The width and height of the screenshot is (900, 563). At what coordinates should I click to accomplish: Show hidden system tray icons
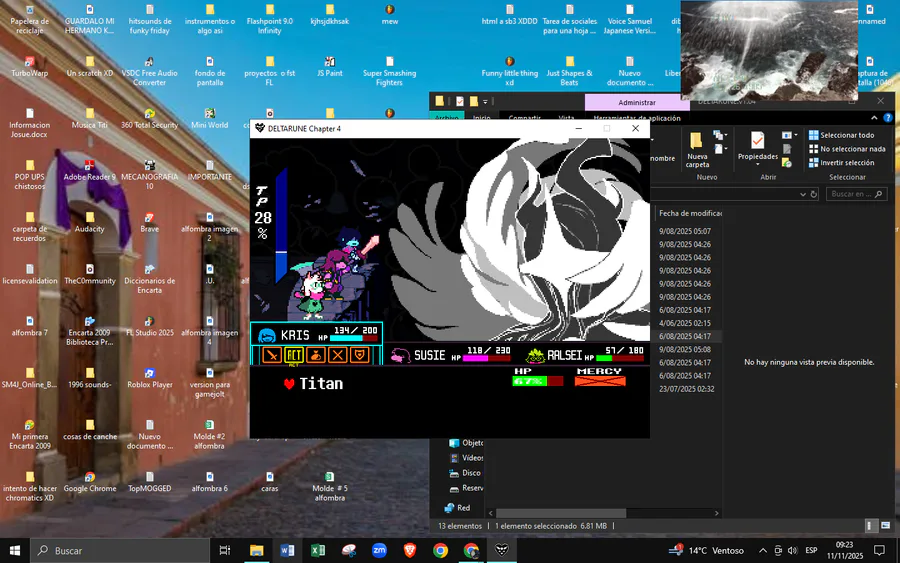763,550
